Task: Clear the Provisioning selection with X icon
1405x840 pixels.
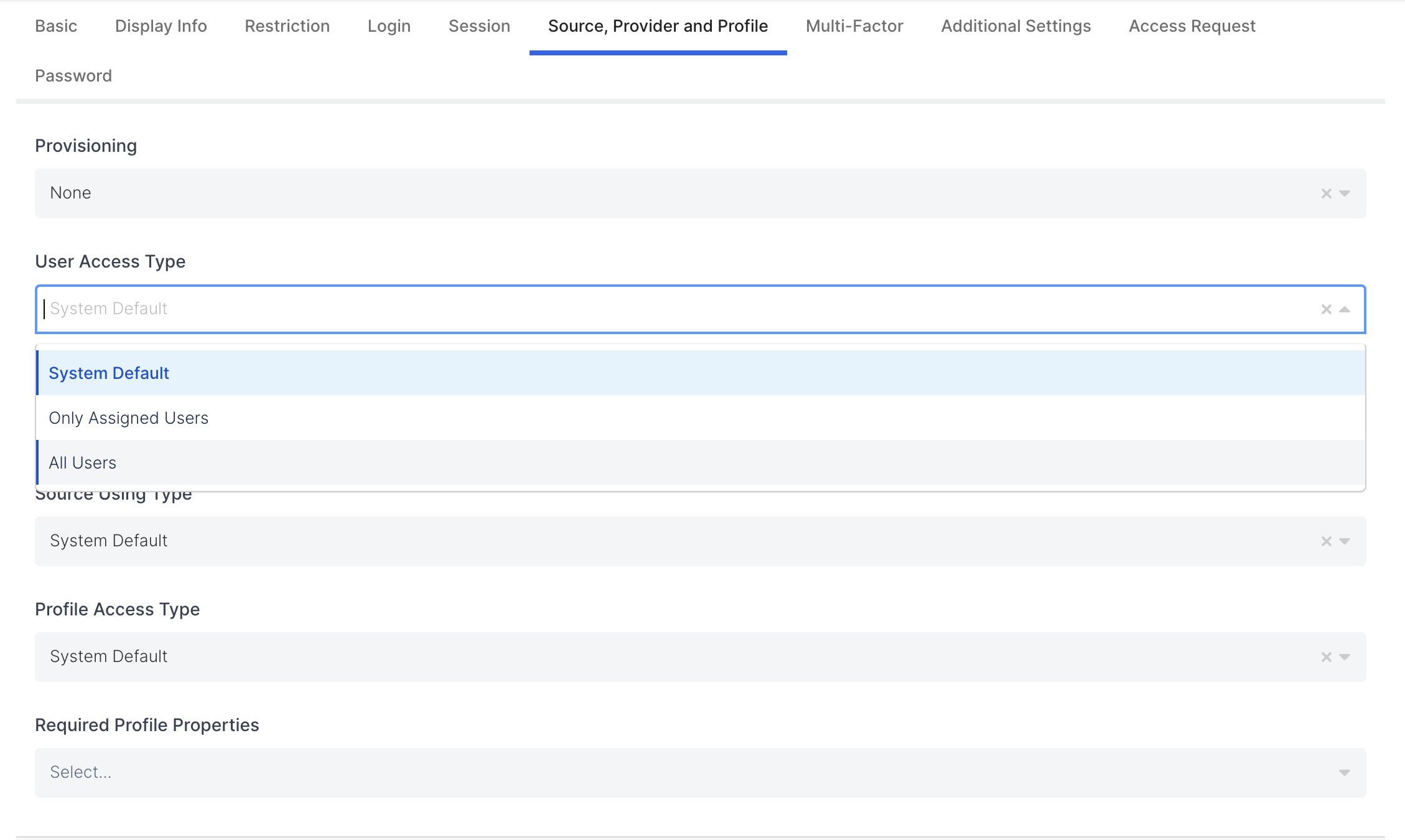Action: [1326, 194]
